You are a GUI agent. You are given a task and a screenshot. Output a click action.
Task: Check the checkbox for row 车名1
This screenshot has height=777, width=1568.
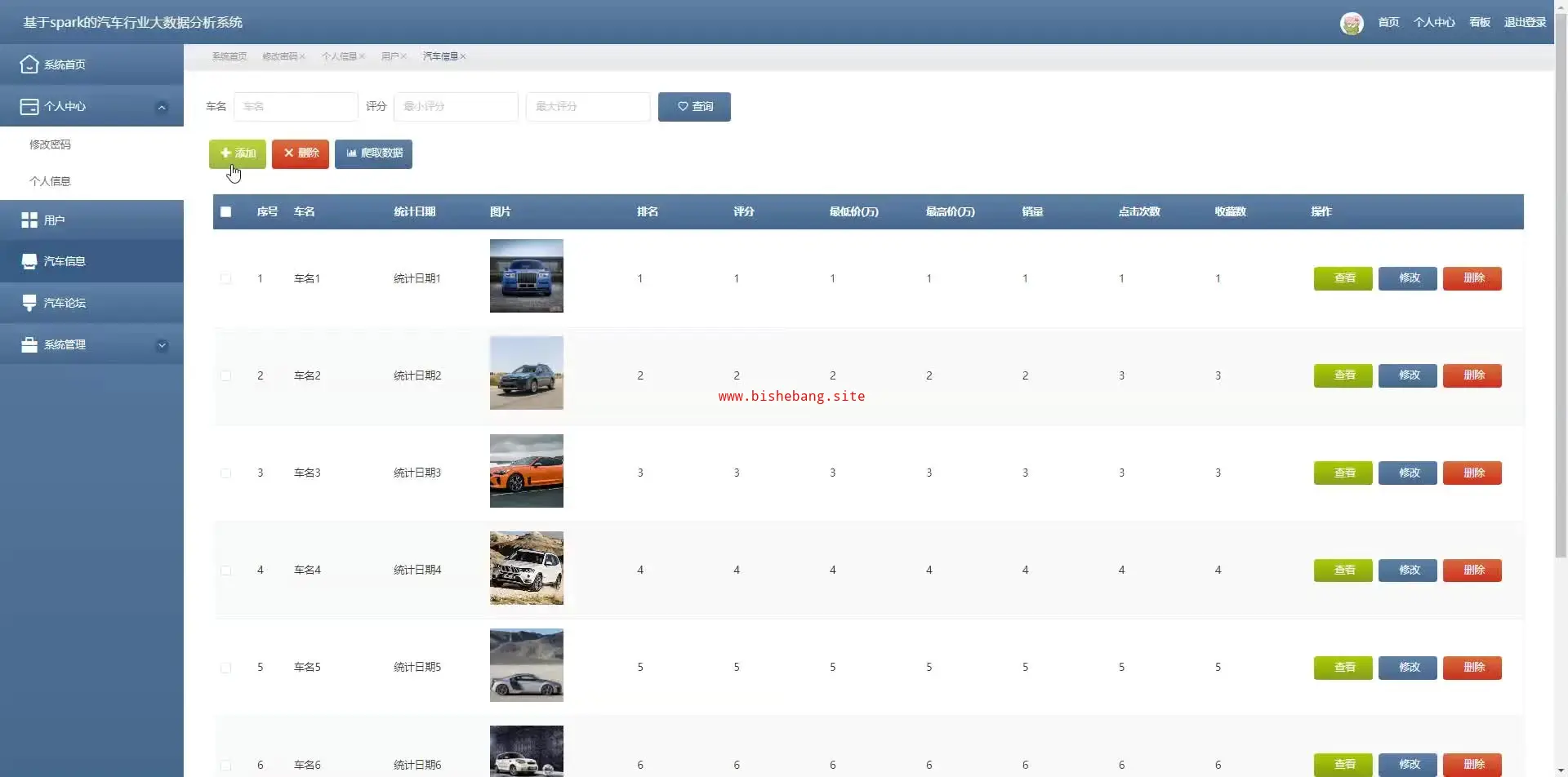pos(226,278)
